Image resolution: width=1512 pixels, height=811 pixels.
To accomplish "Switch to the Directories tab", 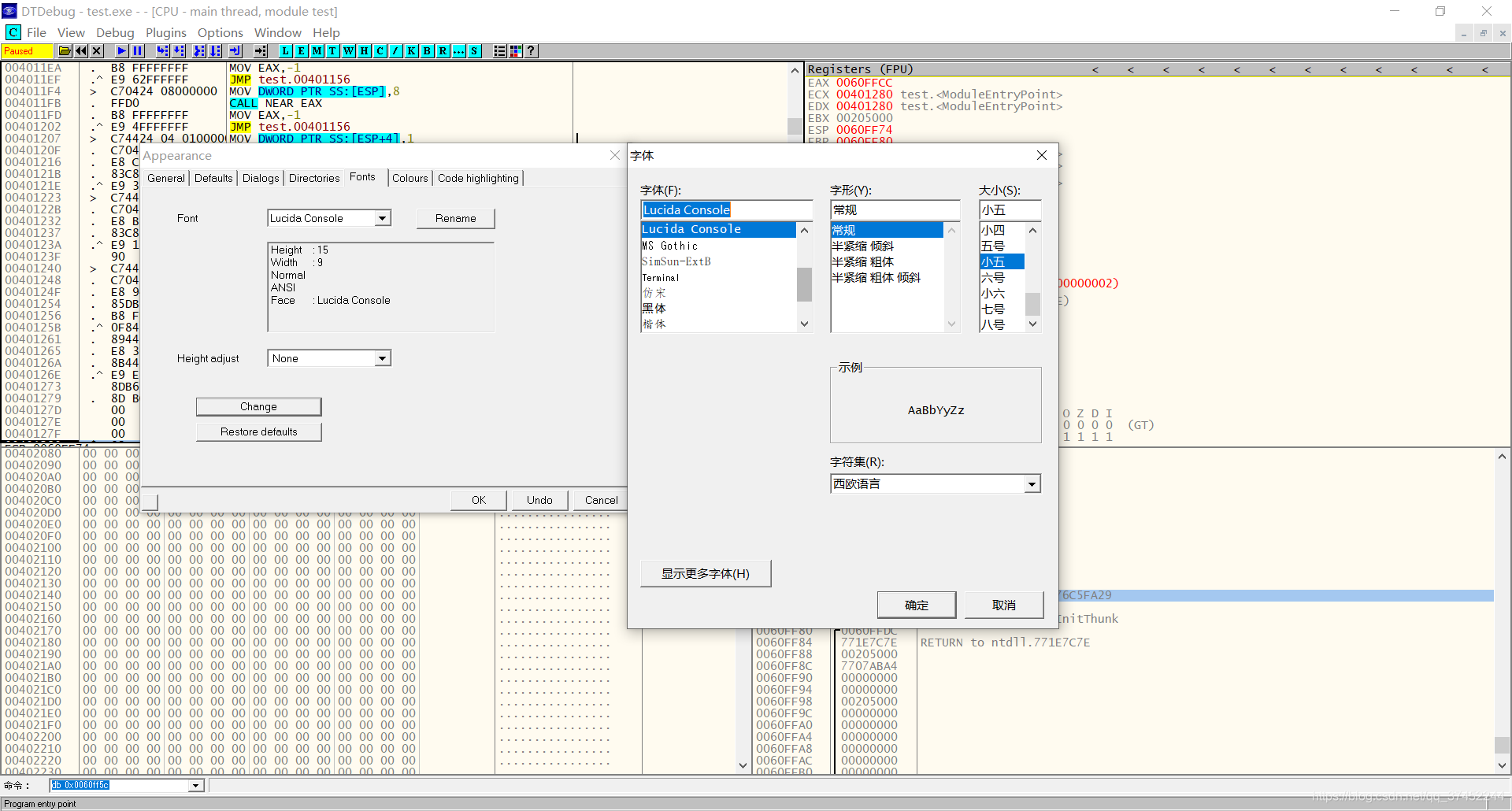I will (314, 178).
